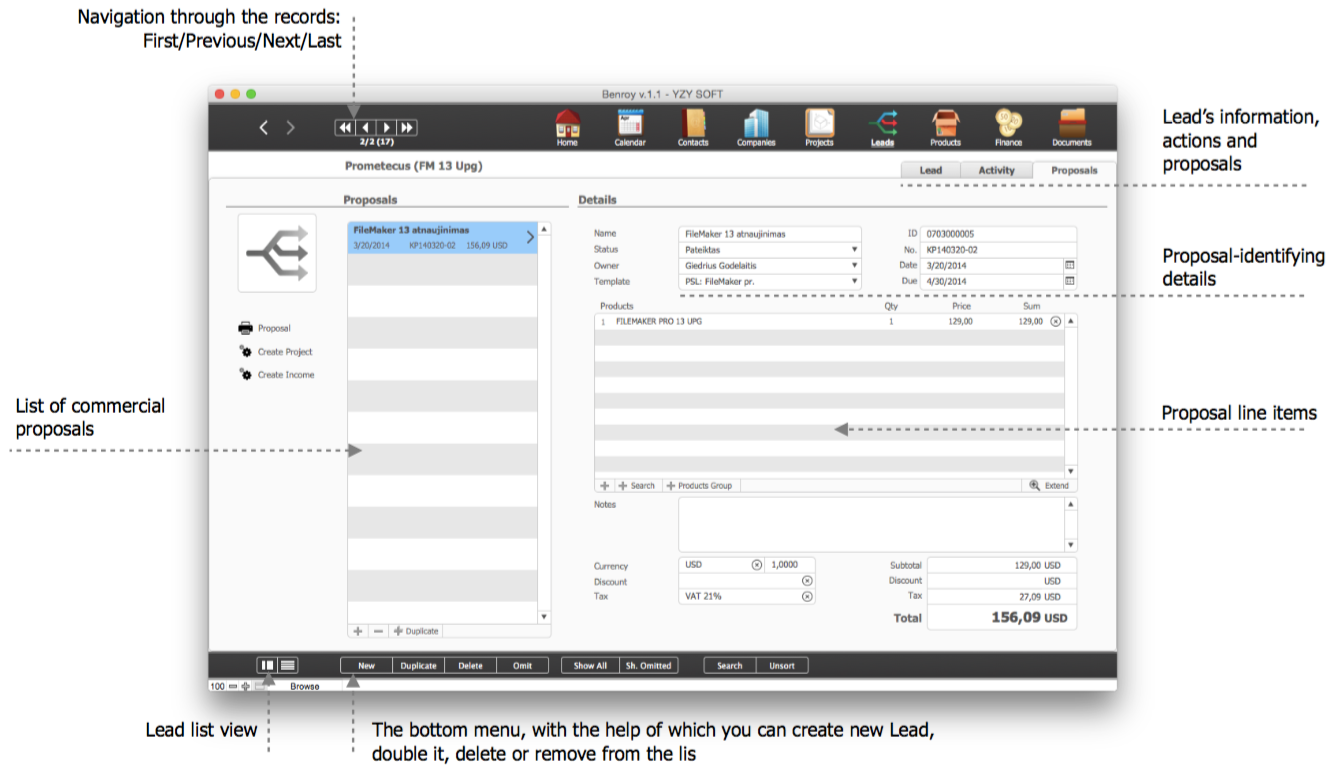The height and width of the screenshot is (771, 1334).
Task: Switch to list view layout
Action: 288,665
